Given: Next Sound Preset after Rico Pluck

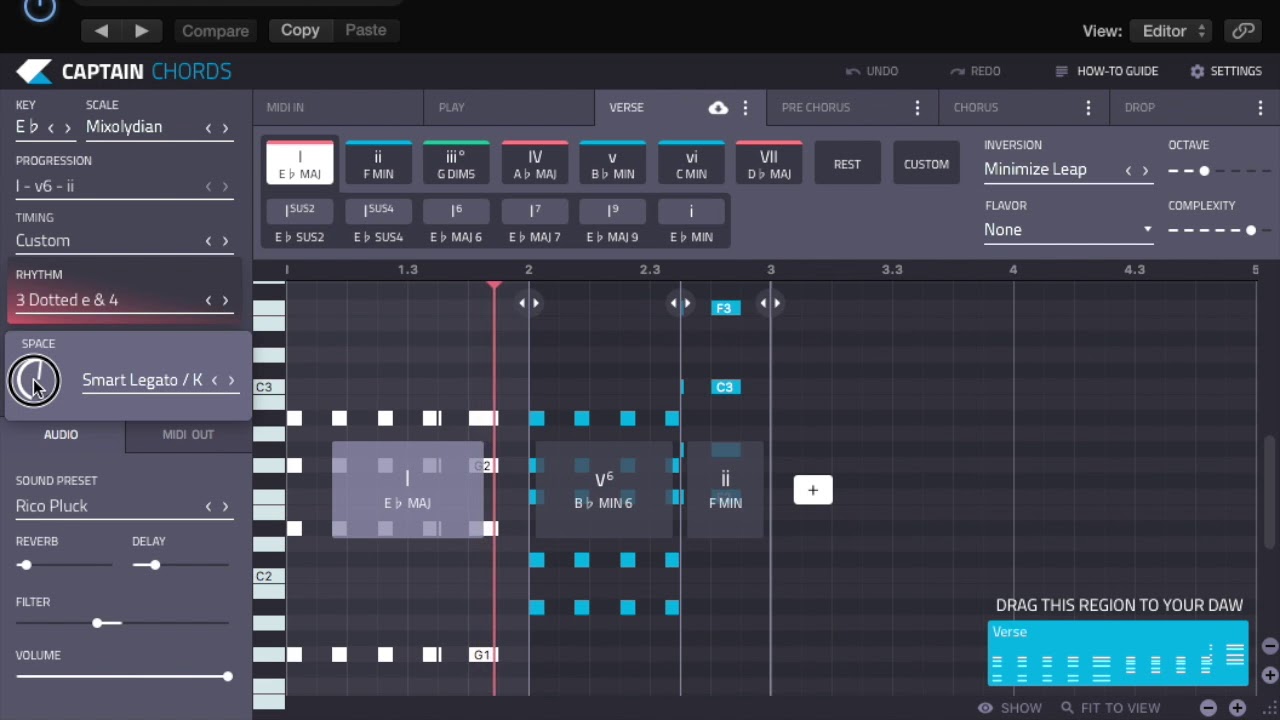Looking at the screenshot, I should click(x=225, y=506).
